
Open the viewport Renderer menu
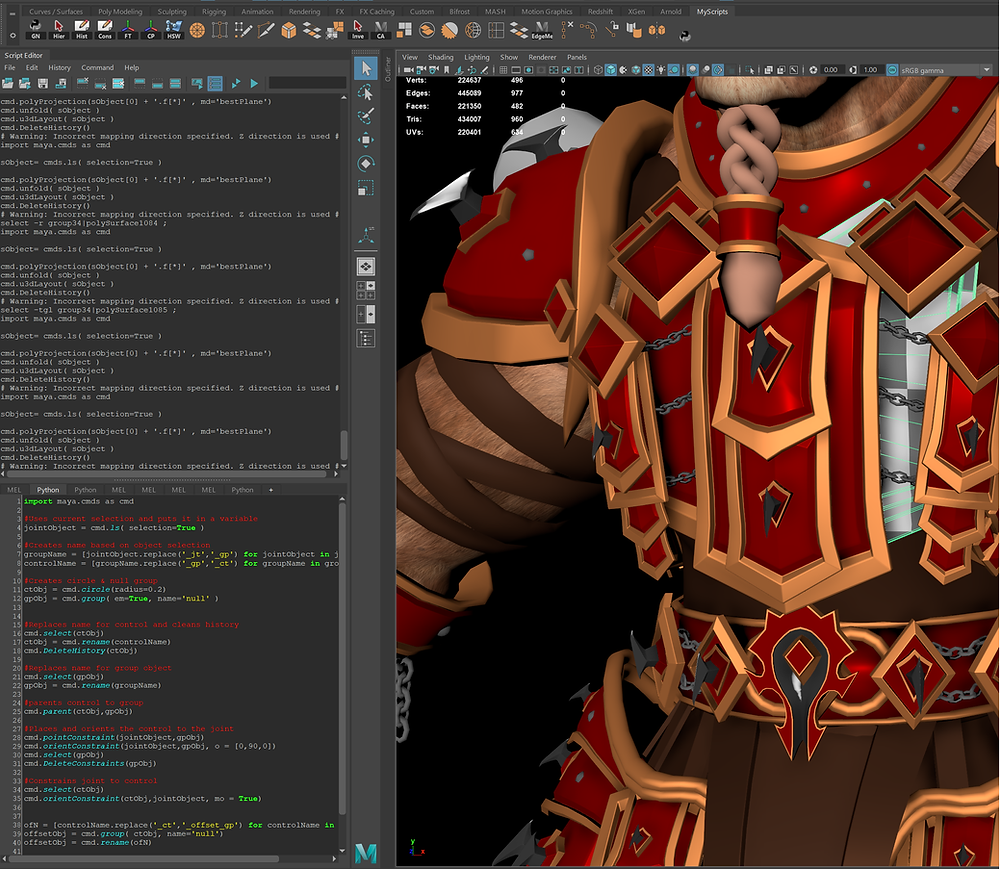pyautogui.click(x=542, y=57)
